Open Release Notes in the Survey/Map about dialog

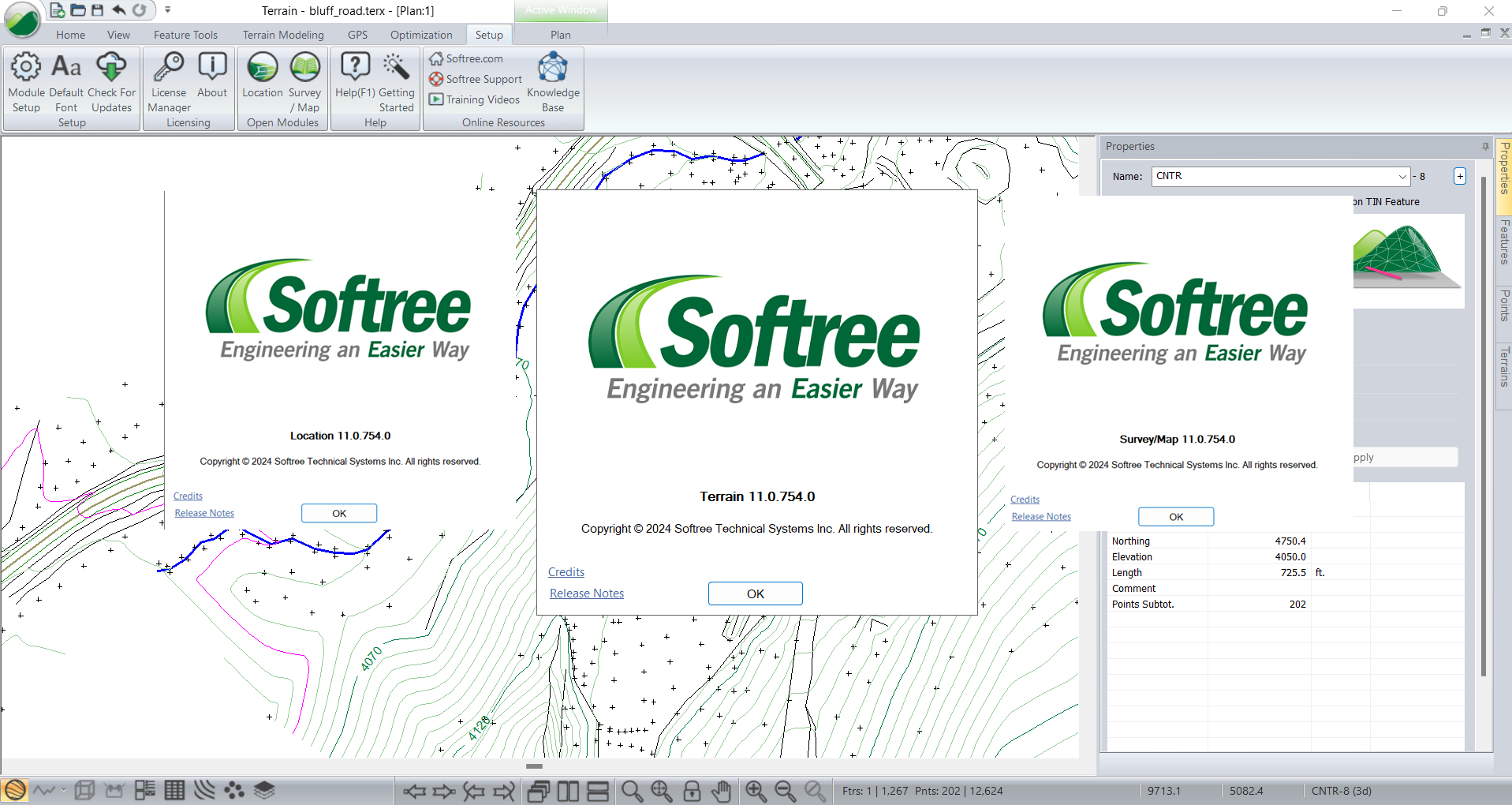(x=1041, y=517)
